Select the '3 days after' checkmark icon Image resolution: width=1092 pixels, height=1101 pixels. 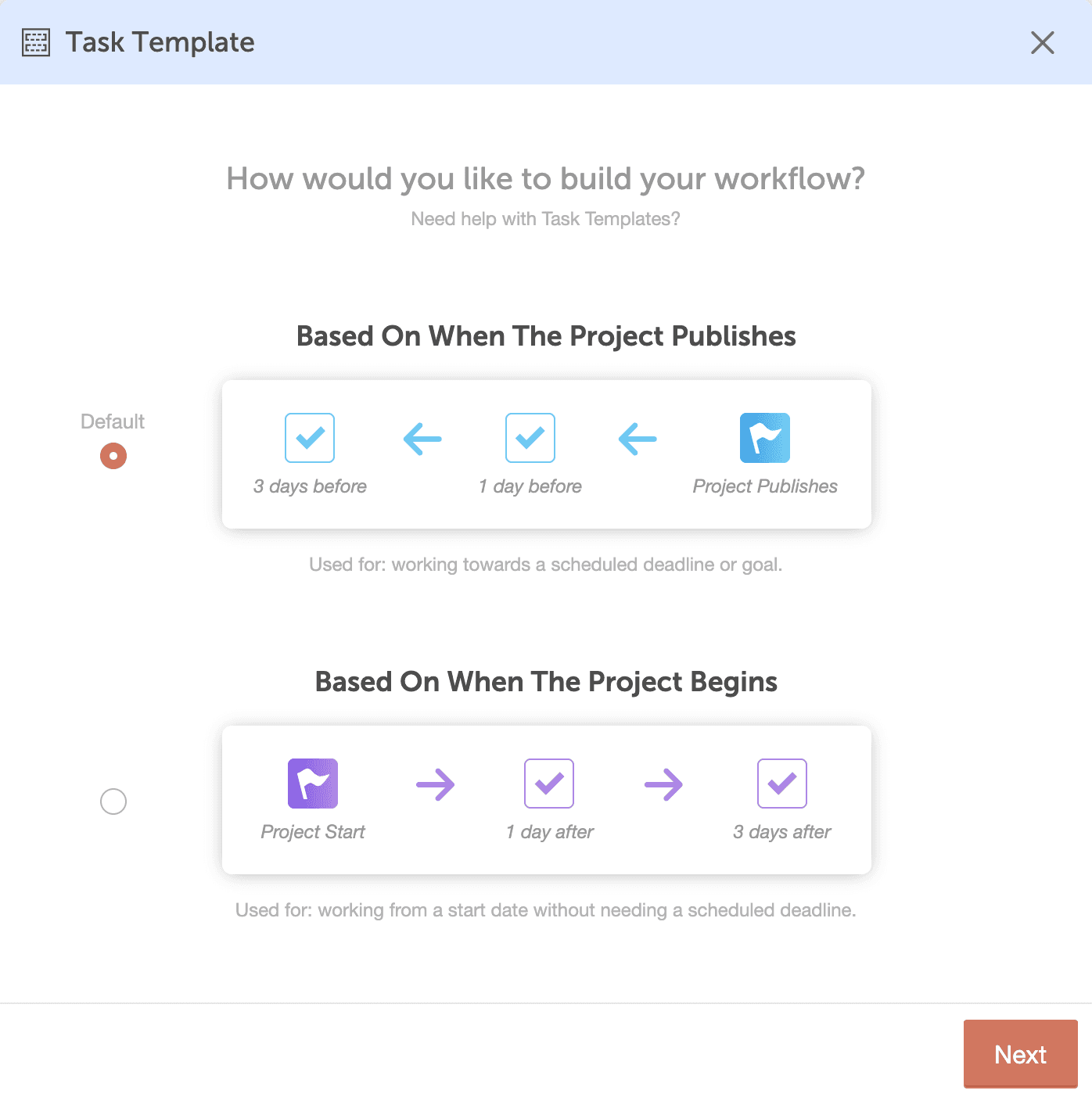tap(782, 783)
